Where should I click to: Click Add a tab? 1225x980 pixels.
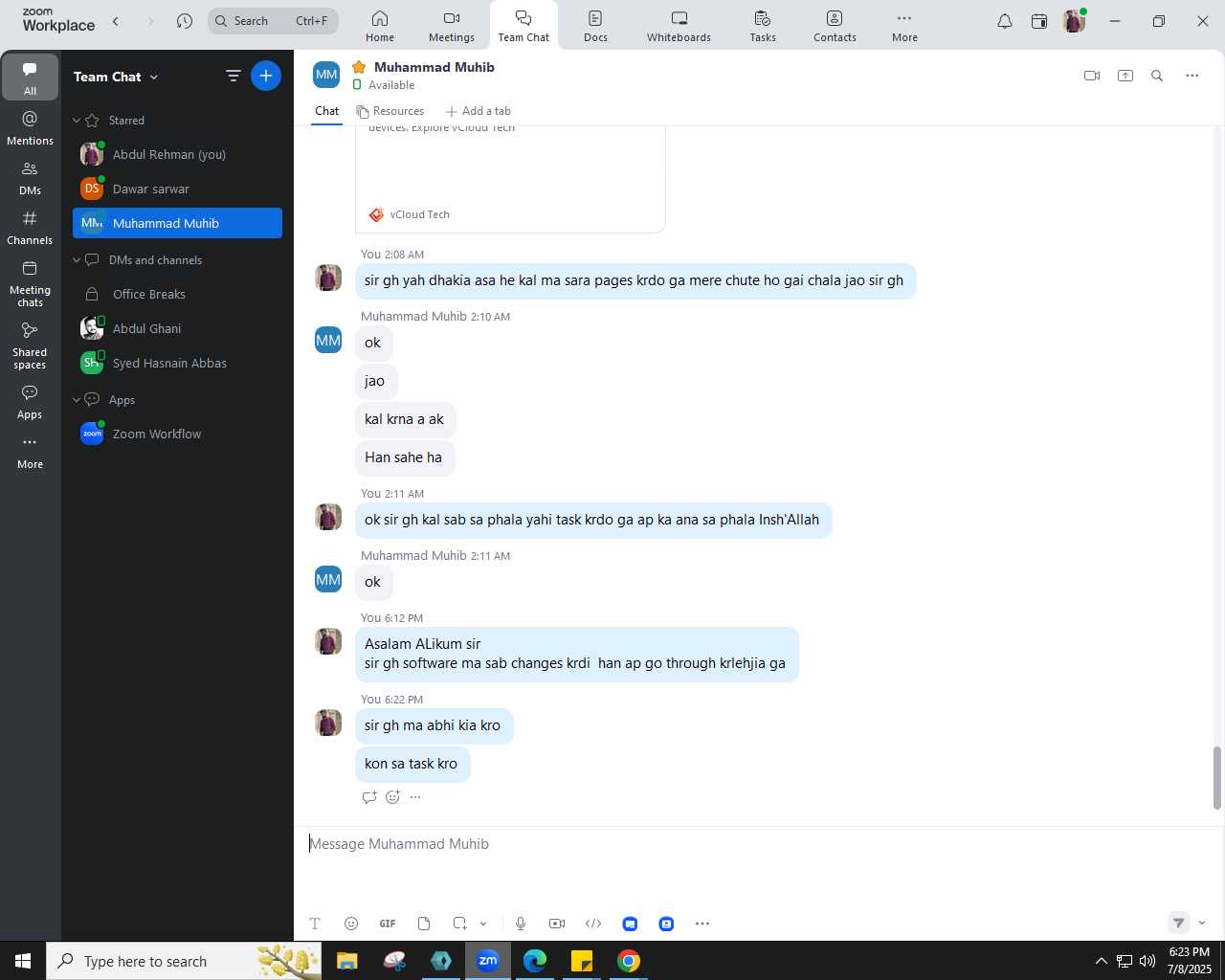479,111
